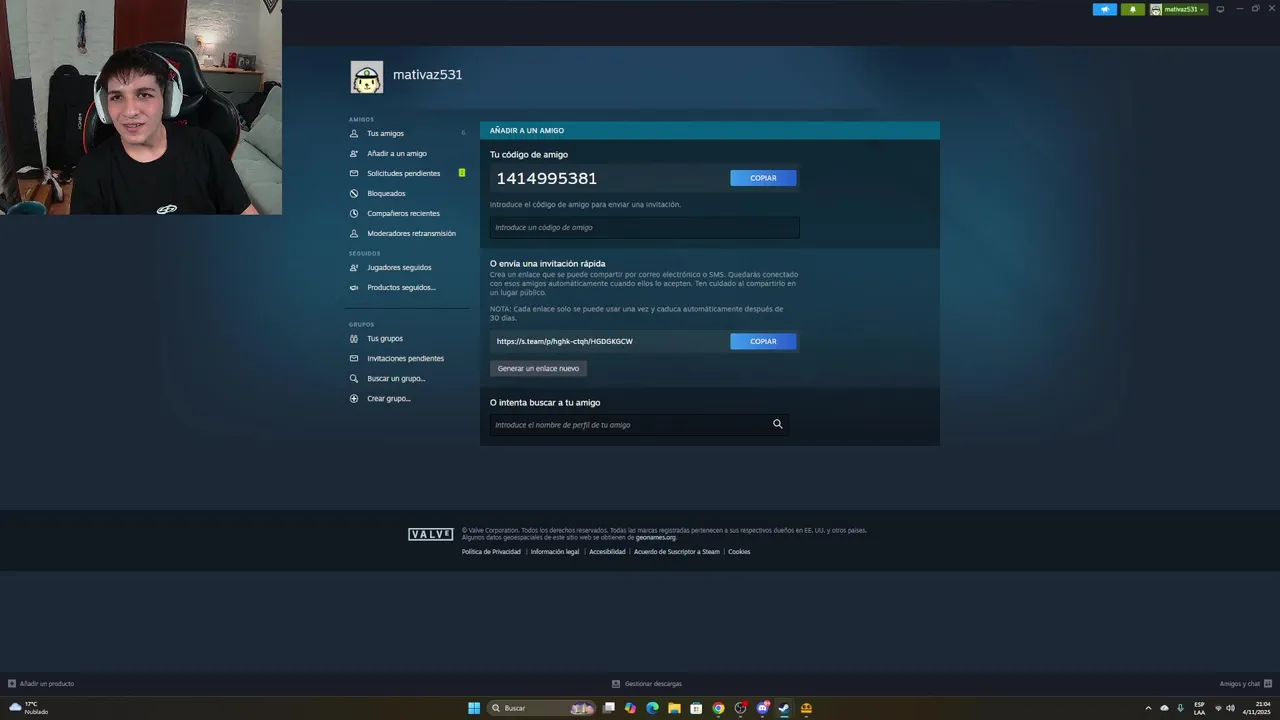Open the Accesibilidad link

click(x=607, y=552)
